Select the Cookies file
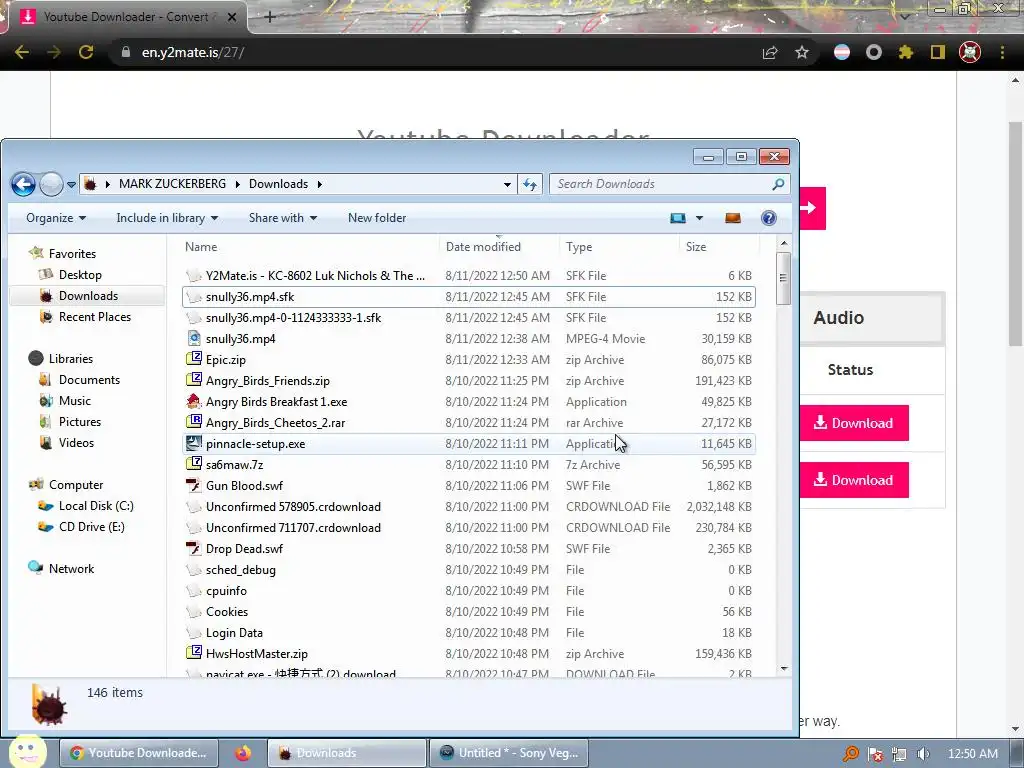Image resolution: width=1024 pixels, height=768 pixels. 469,612
